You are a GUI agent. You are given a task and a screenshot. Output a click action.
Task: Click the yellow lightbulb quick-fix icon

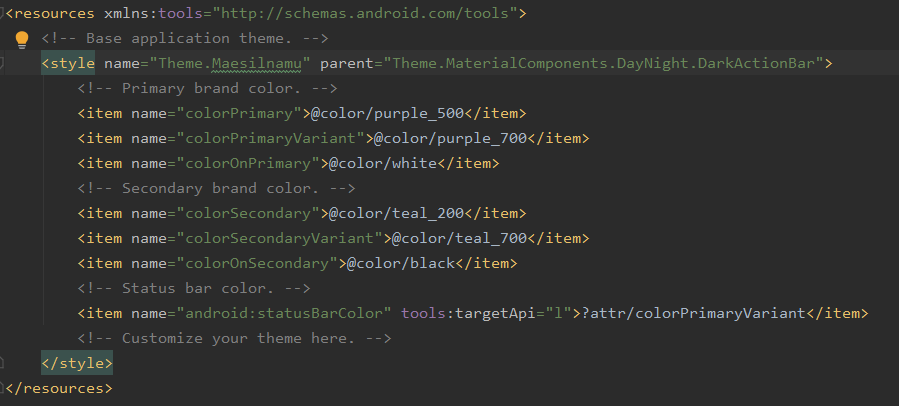tap(21, 39)
